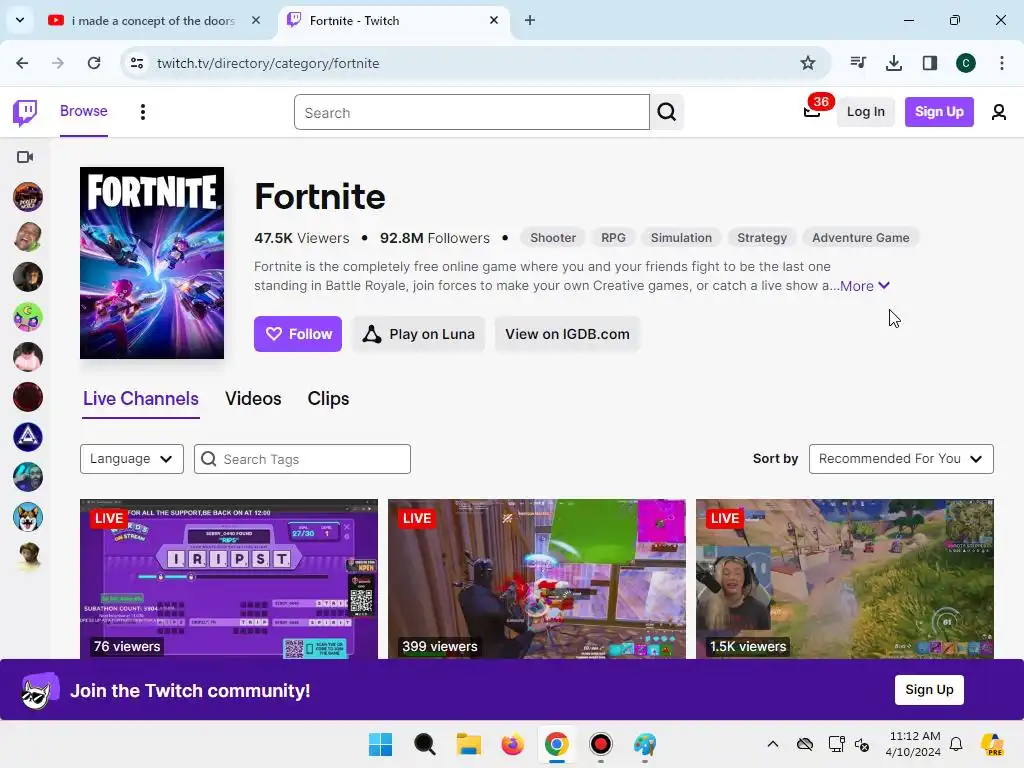1024x768 pixels.
Task: Open the Windows Start menu
Action: pyautogui.click(x=380, y=744)
